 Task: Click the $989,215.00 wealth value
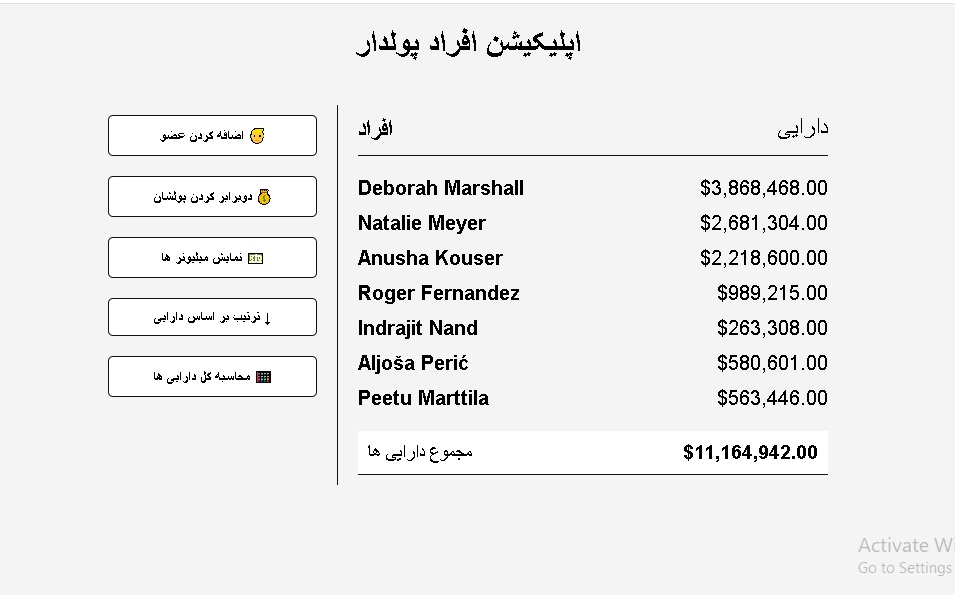772,293
